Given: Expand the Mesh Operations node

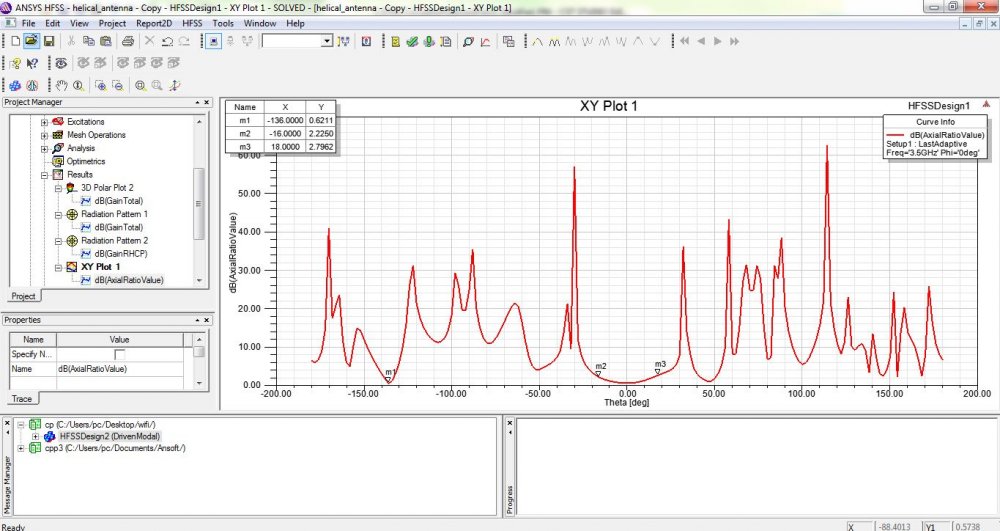Looking at the screenshot, I should click(44, 135).
